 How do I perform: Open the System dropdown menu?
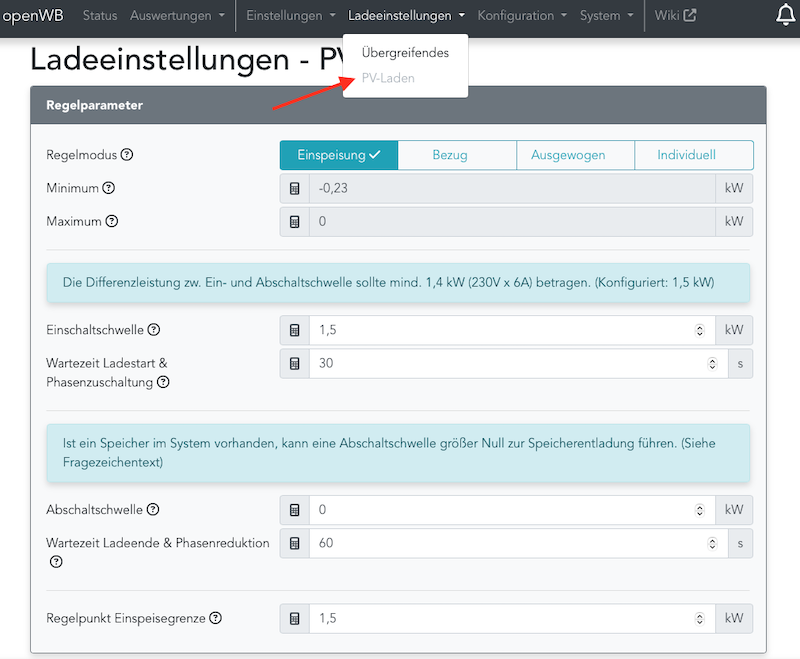(x=600, y=16)
